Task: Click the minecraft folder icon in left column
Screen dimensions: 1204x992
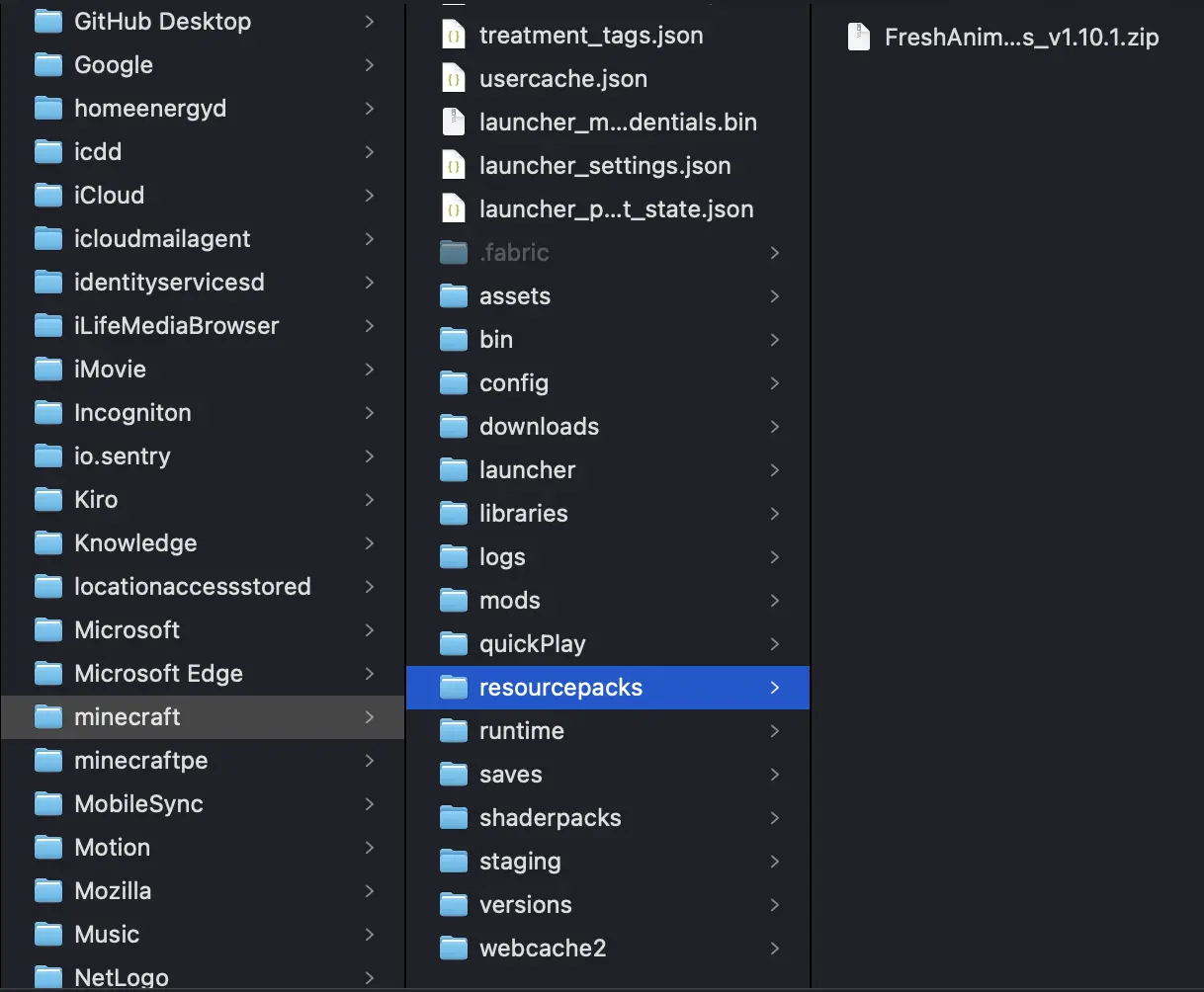Action: [47, 716]
